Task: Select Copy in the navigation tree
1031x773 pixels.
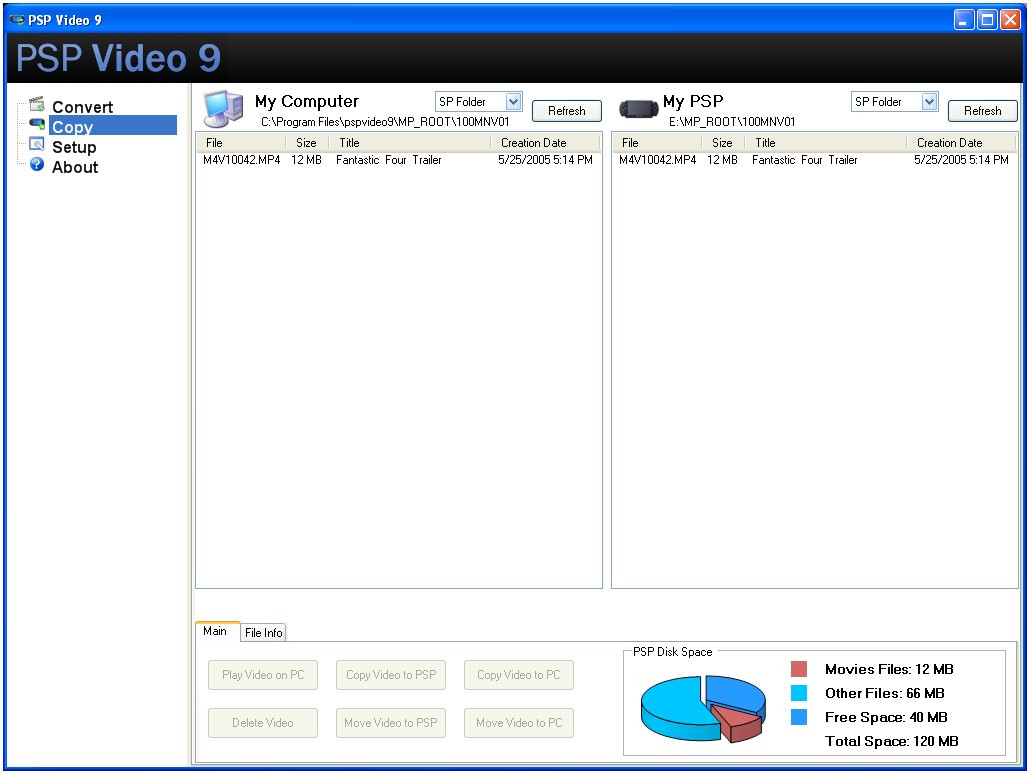Action: click(x=112, y=126)
